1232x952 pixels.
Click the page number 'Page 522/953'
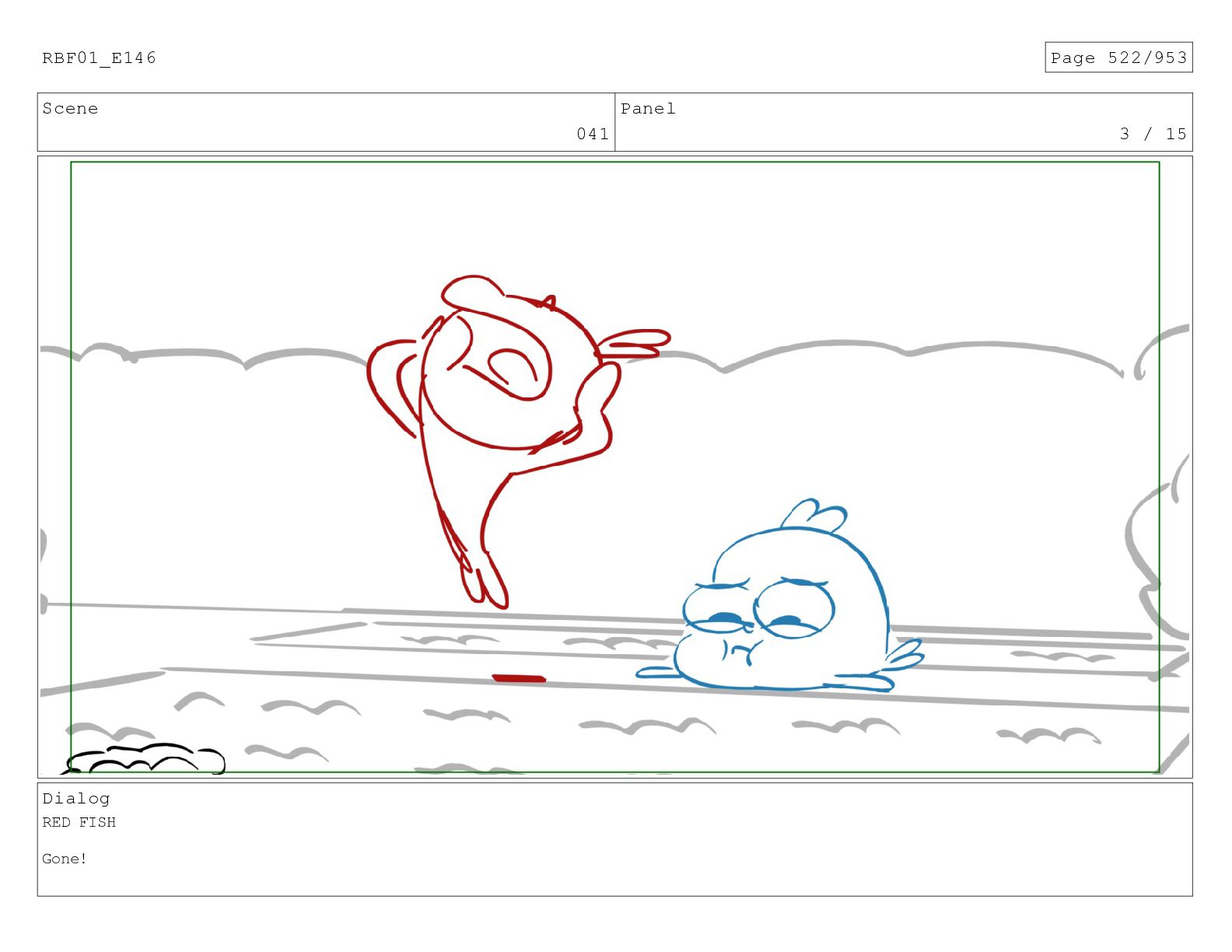(x=1118, y=58)
